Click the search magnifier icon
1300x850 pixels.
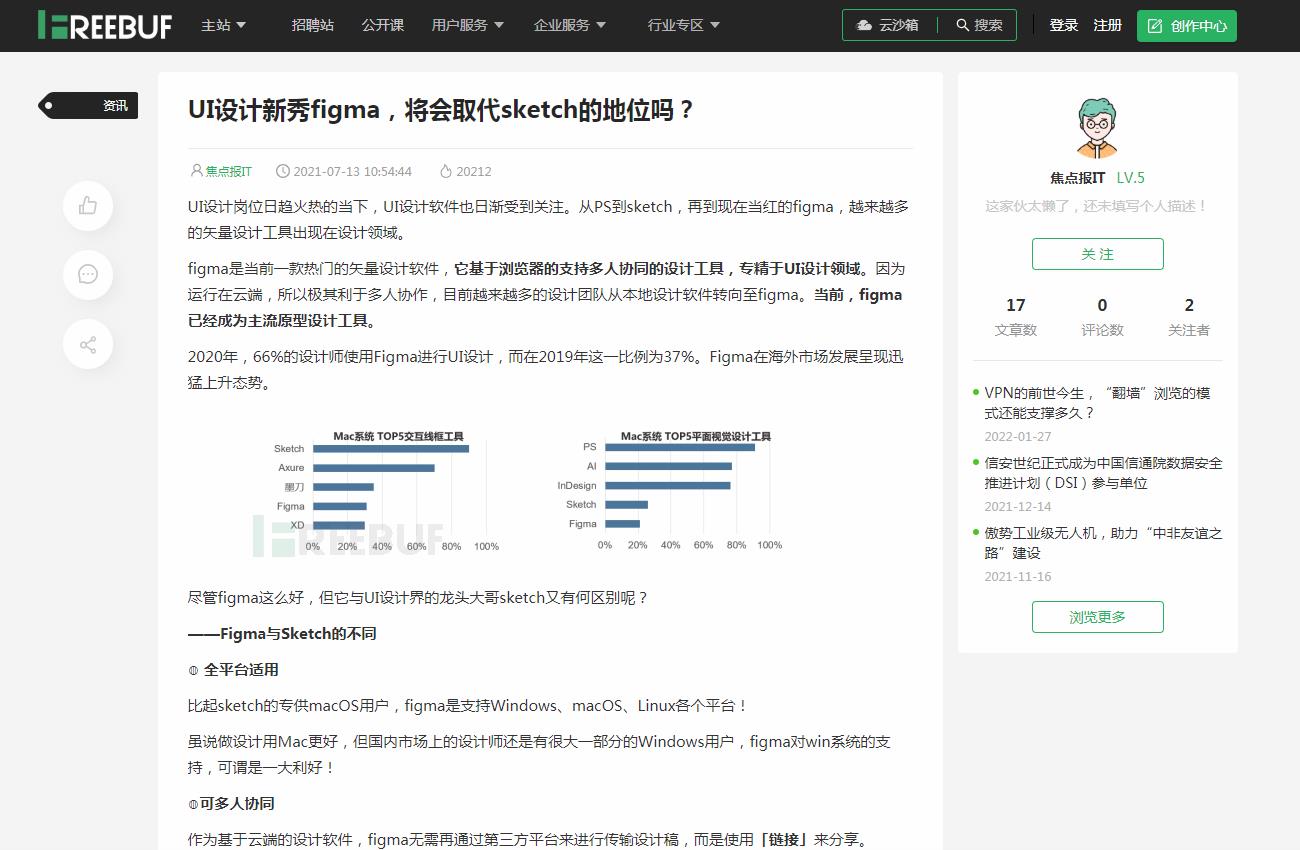click(x=962, y=25)
